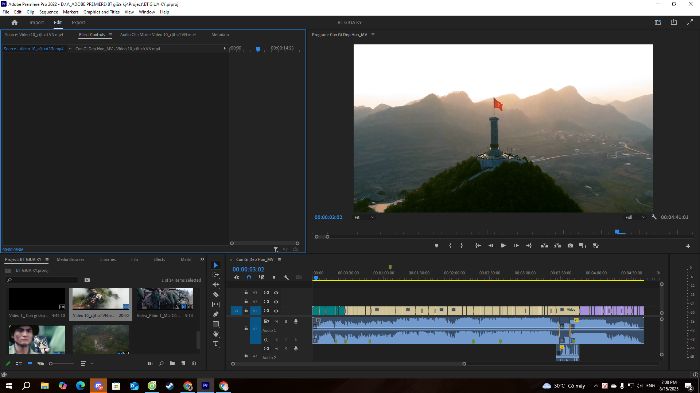Solo audio track A1

pos(286,322)
